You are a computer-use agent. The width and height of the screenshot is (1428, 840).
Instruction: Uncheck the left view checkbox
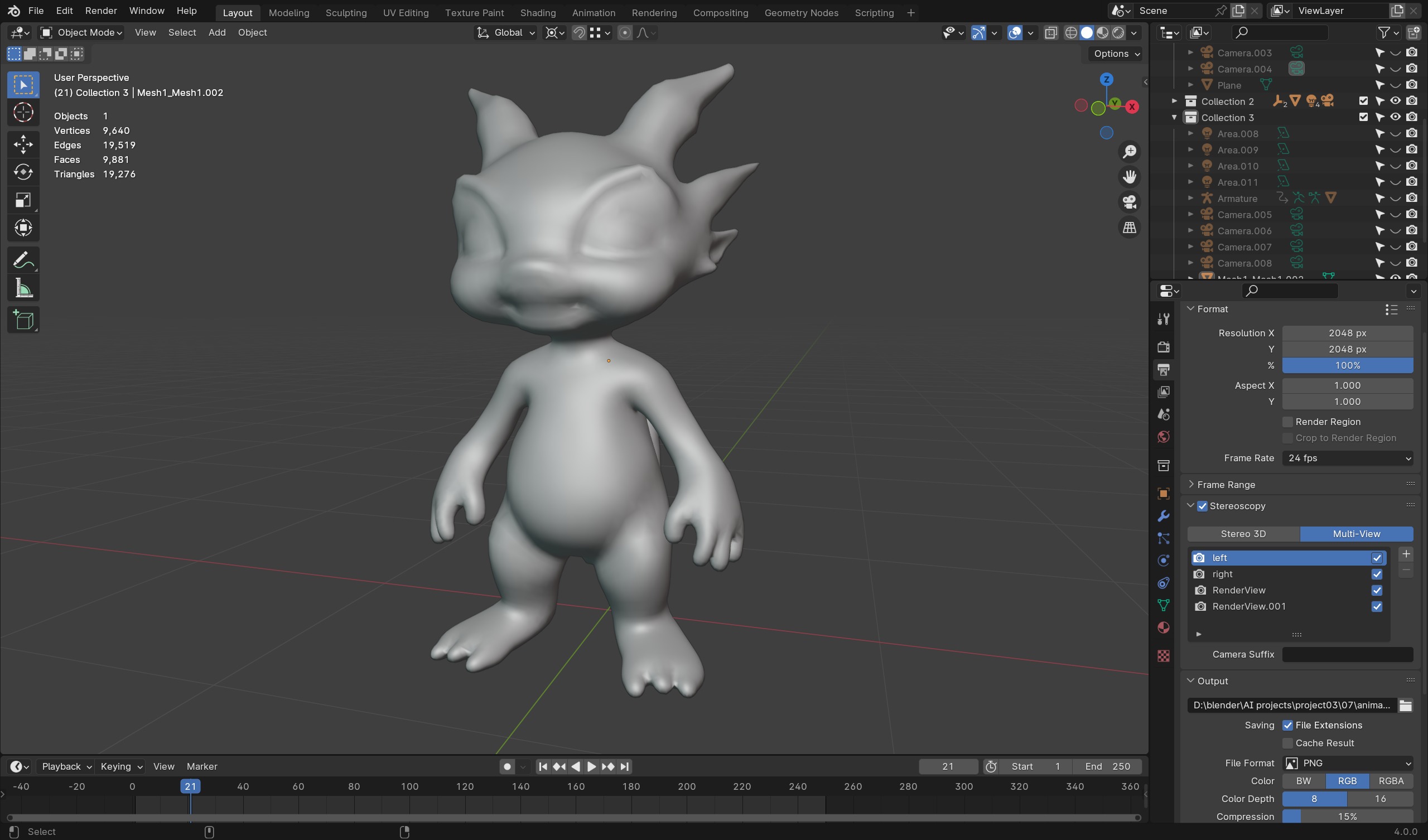[x=1377, y=558]
